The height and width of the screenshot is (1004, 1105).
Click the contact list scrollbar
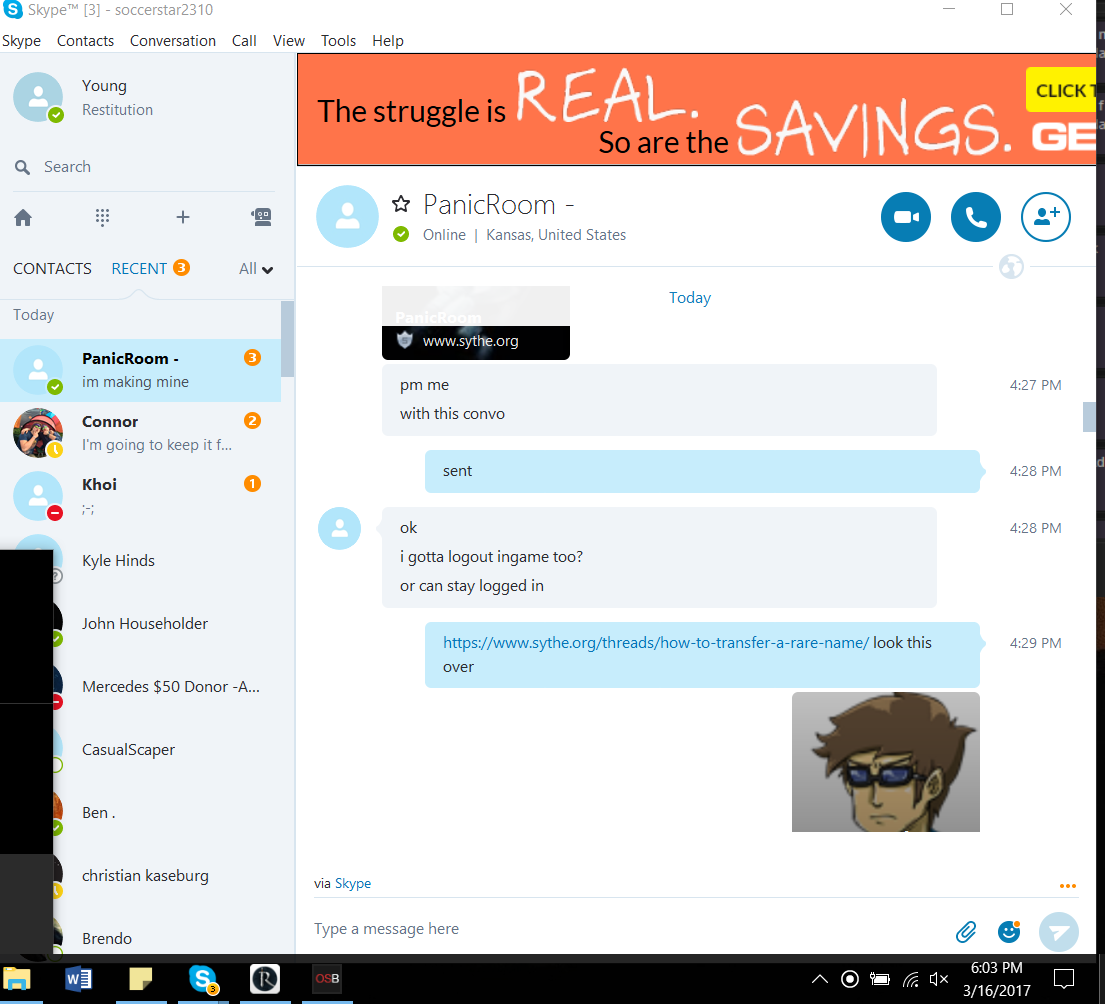(x=288, y=340)
